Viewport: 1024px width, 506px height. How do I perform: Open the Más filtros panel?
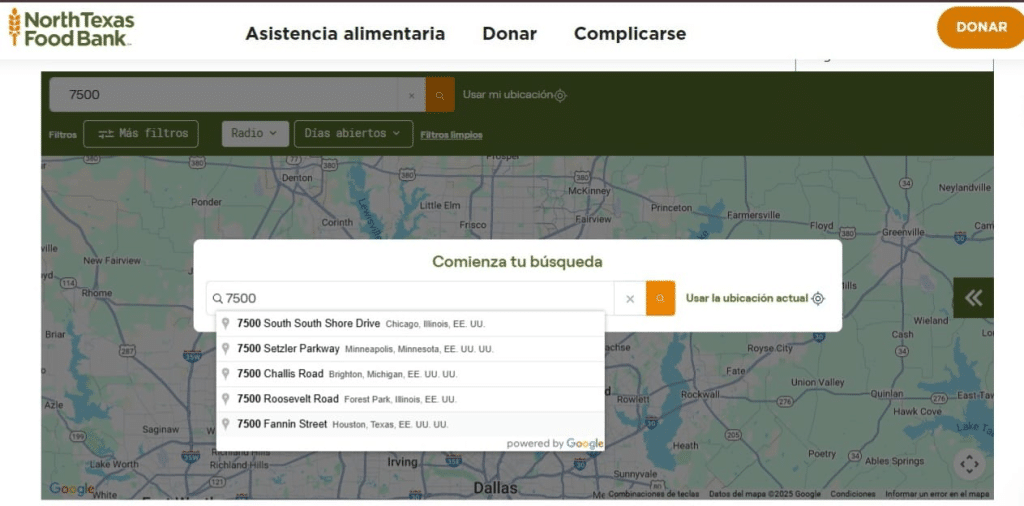tap(141, 134)
